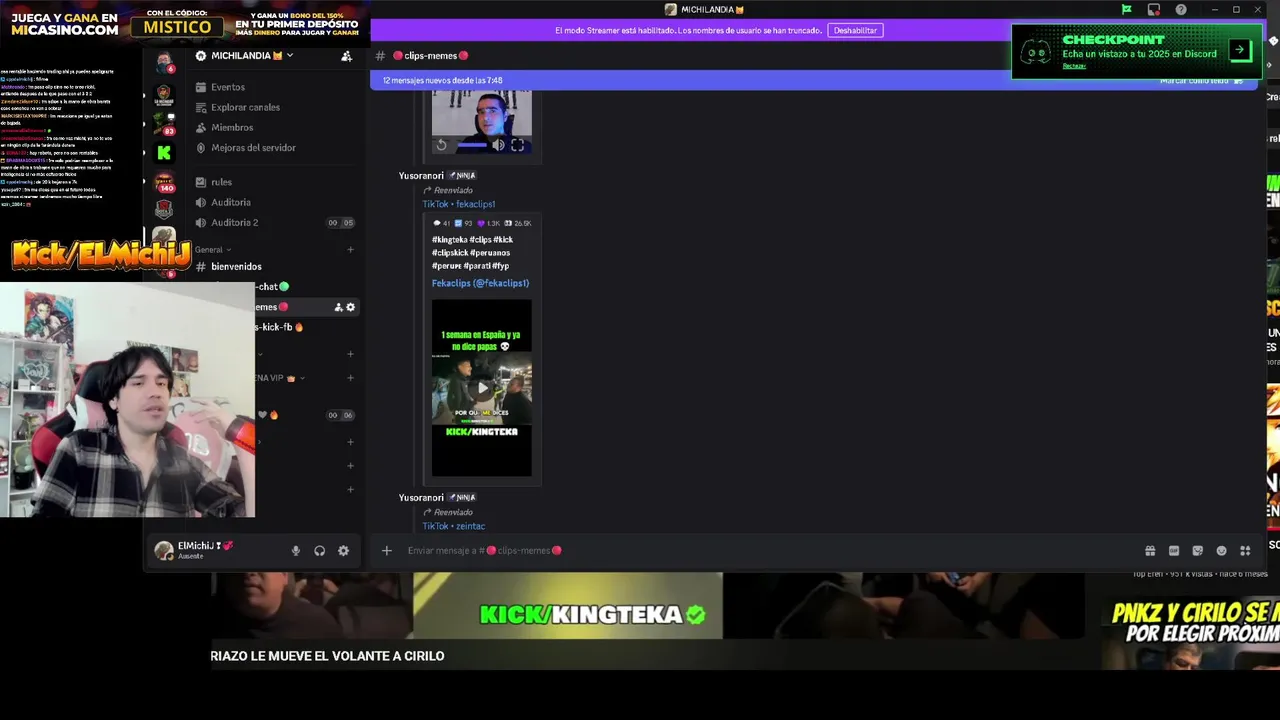The image size is (1280, 720).
Task: Play the embedded kingteka TikTok video
Action: pyautogui.click(x=482, y=387)
